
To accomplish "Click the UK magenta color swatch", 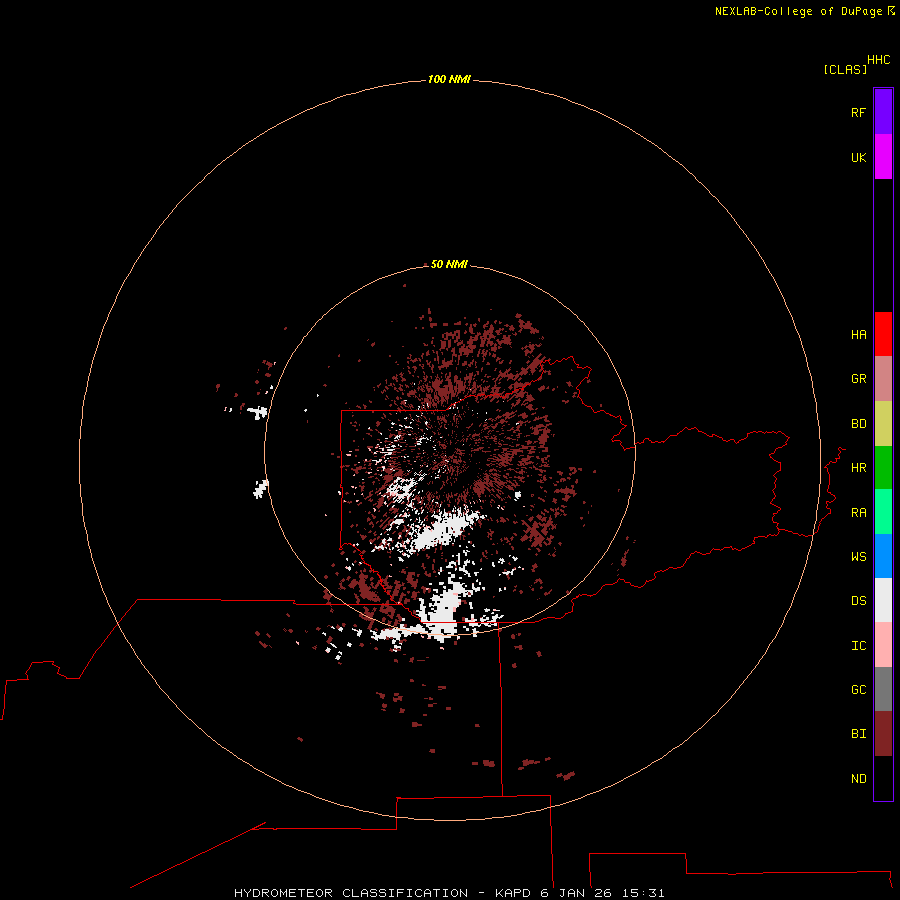I will point(883,157).
